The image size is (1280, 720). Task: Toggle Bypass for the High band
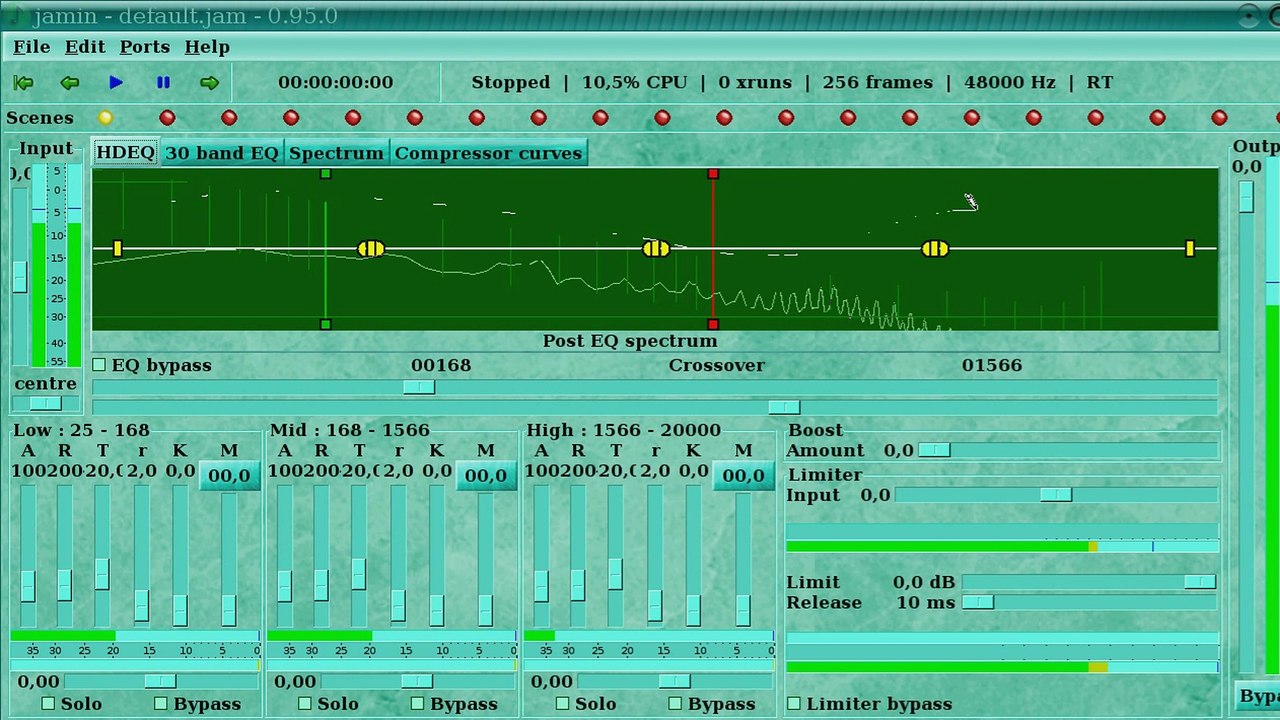click(675, 704)
